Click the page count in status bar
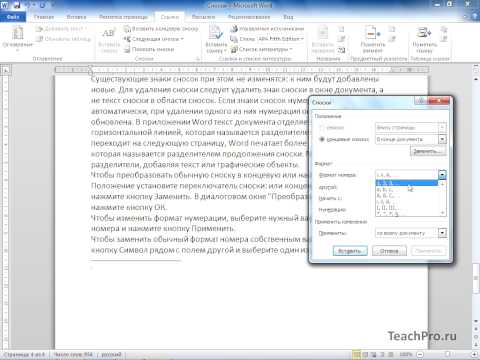 pyautogui.click(x=25, y=354)
